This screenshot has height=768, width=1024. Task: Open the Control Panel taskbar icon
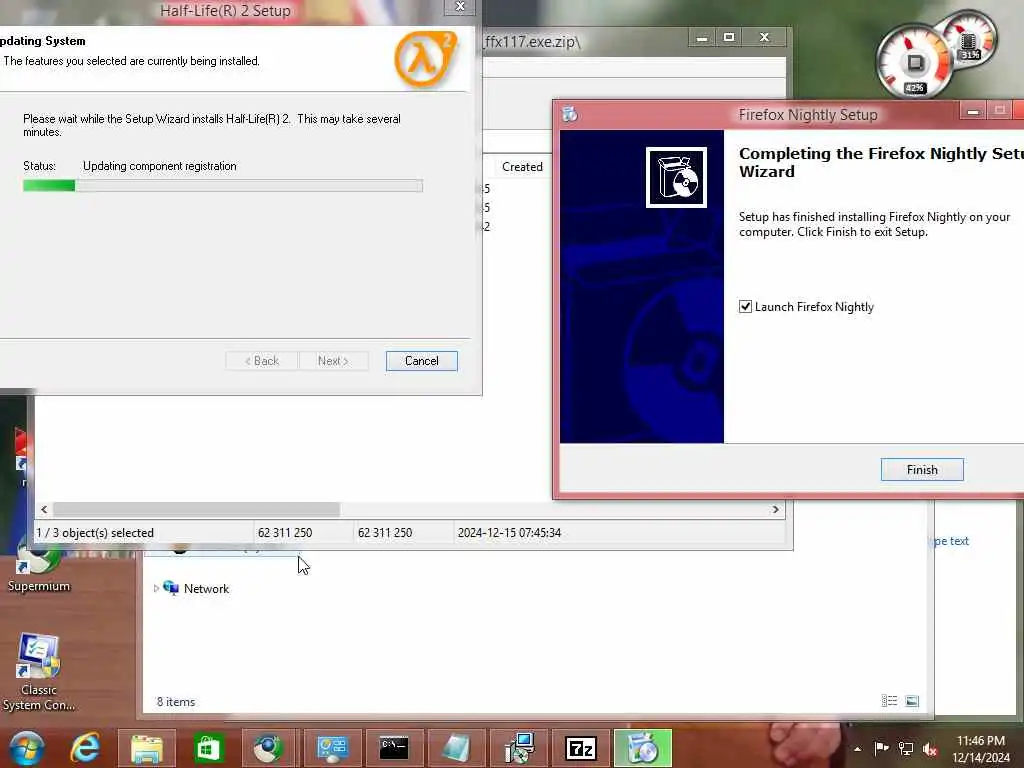click(332, 748)
